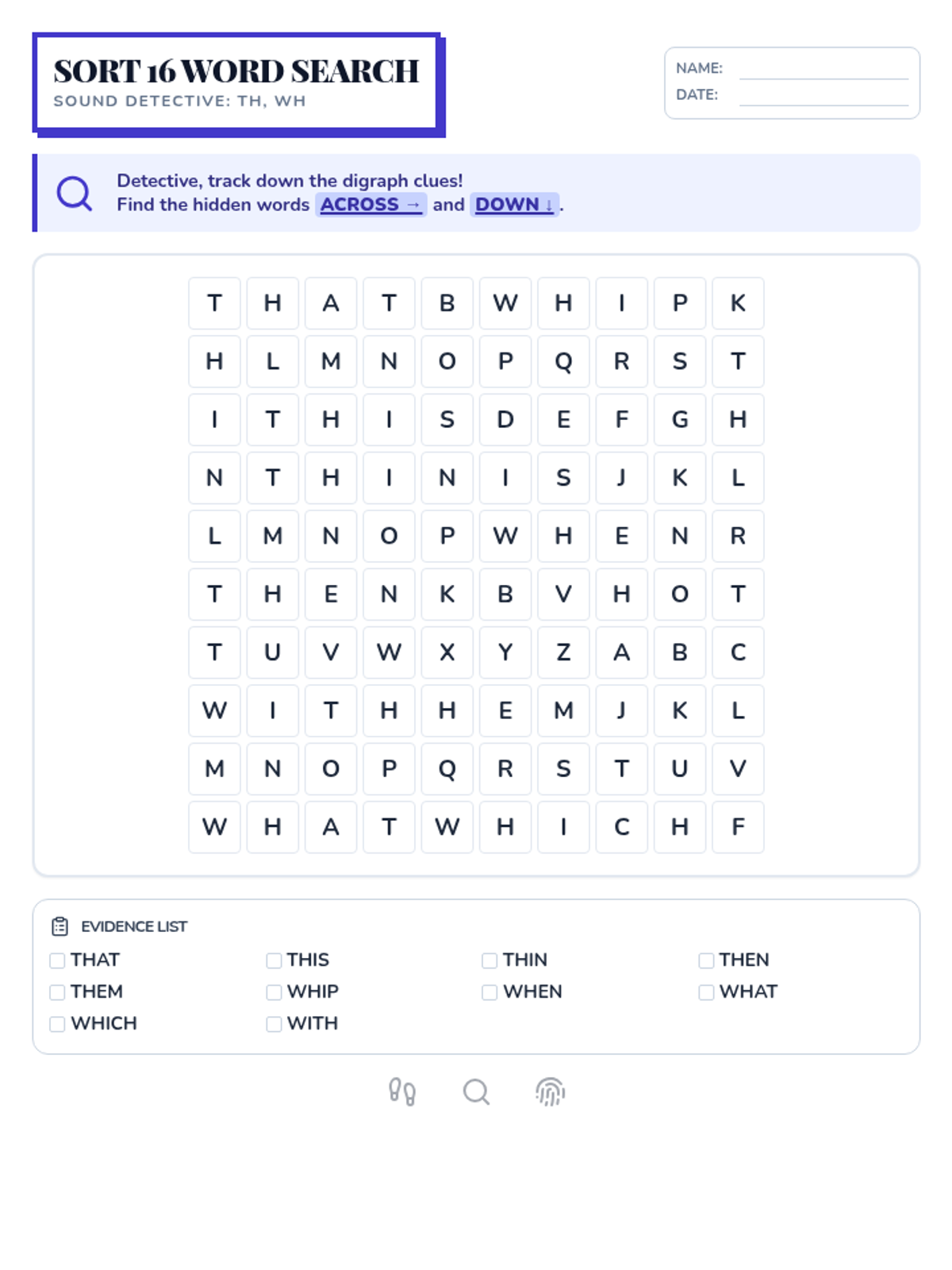This screenshot has height=1270, width=952.
Task: Click the K tile in the top row
Action: click(738, 303)
